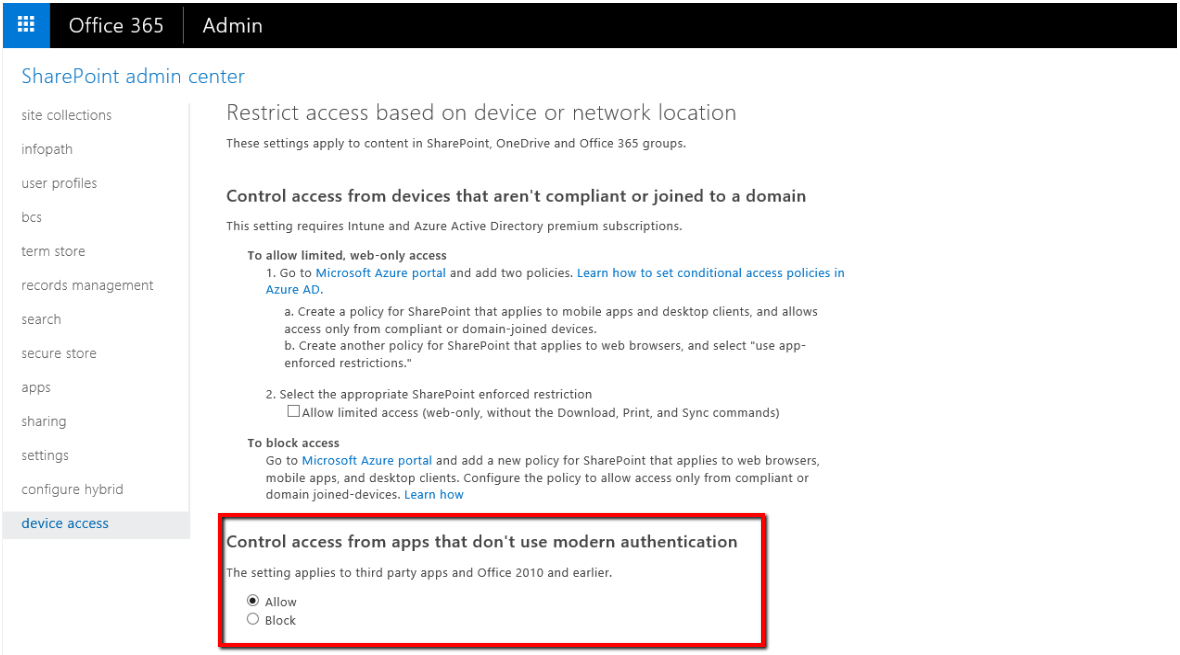Open the Admin header link
This screenshot has height=655, width=1180.
coord(233,26)
